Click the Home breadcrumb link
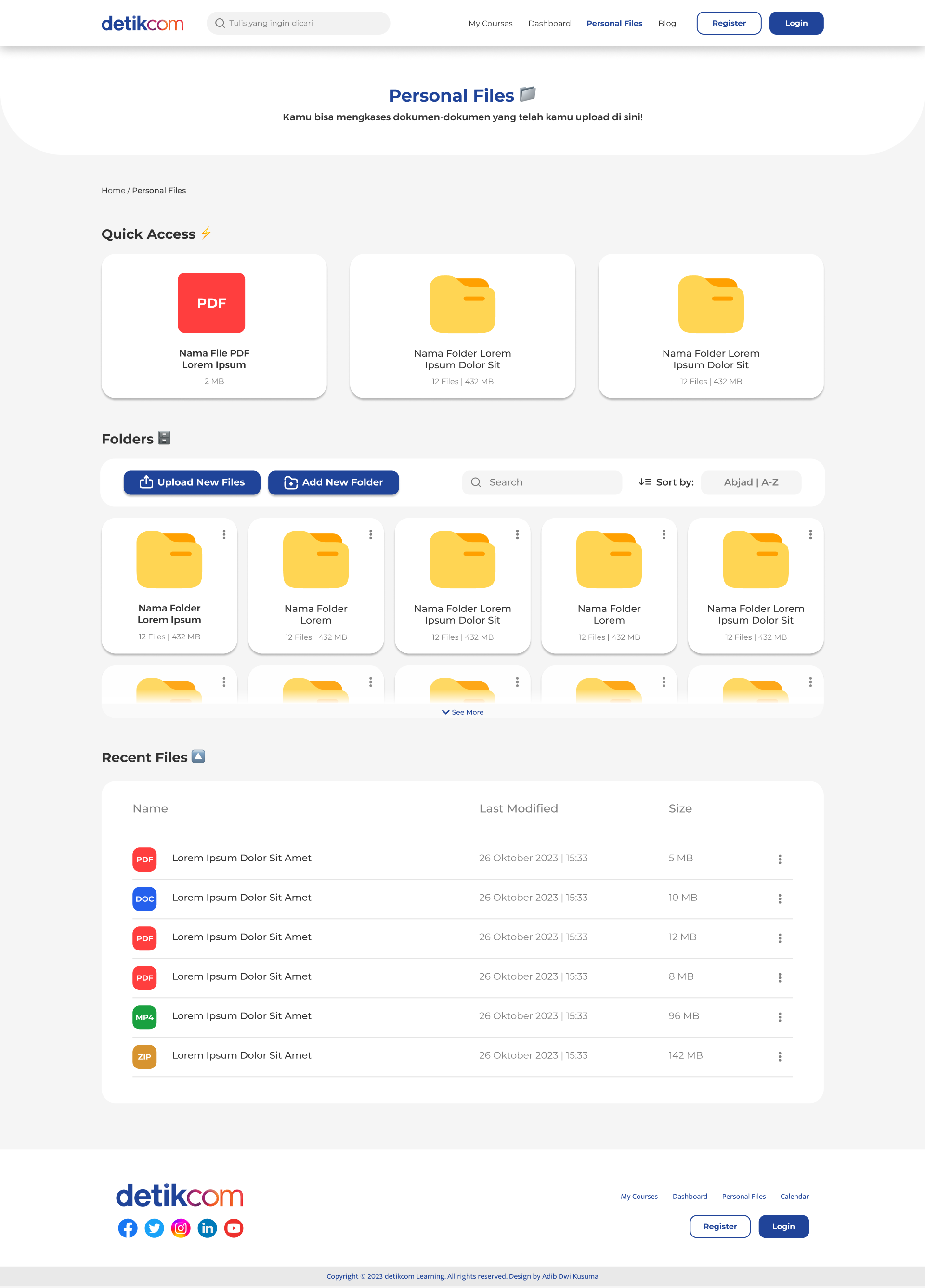Image resolution: width=925 pixels, height=1288 pixels. [x=113, y=190]
